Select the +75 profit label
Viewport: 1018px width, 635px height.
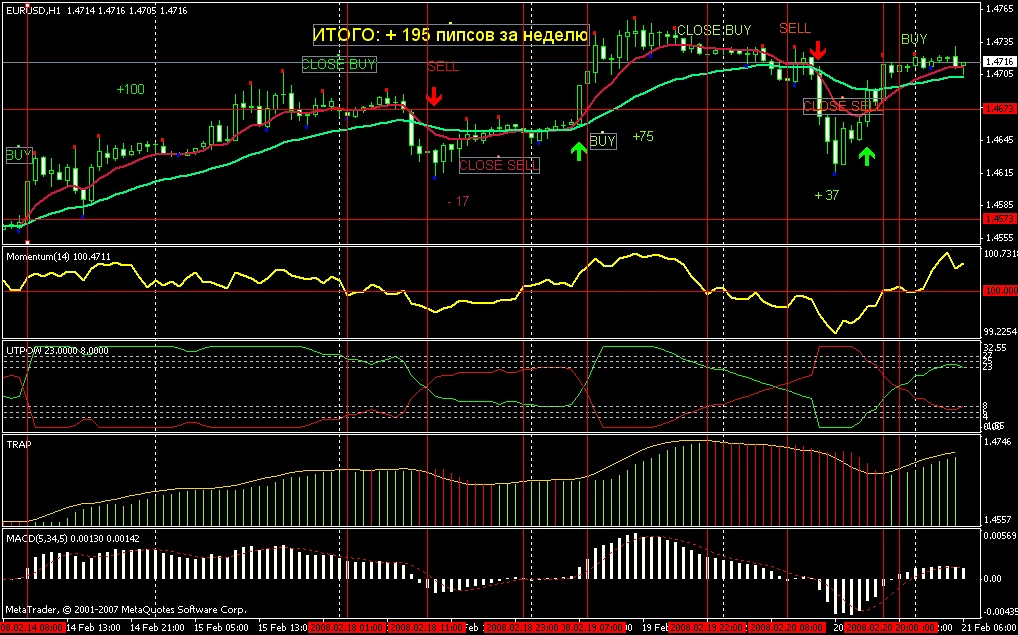(x=643, y=136)
